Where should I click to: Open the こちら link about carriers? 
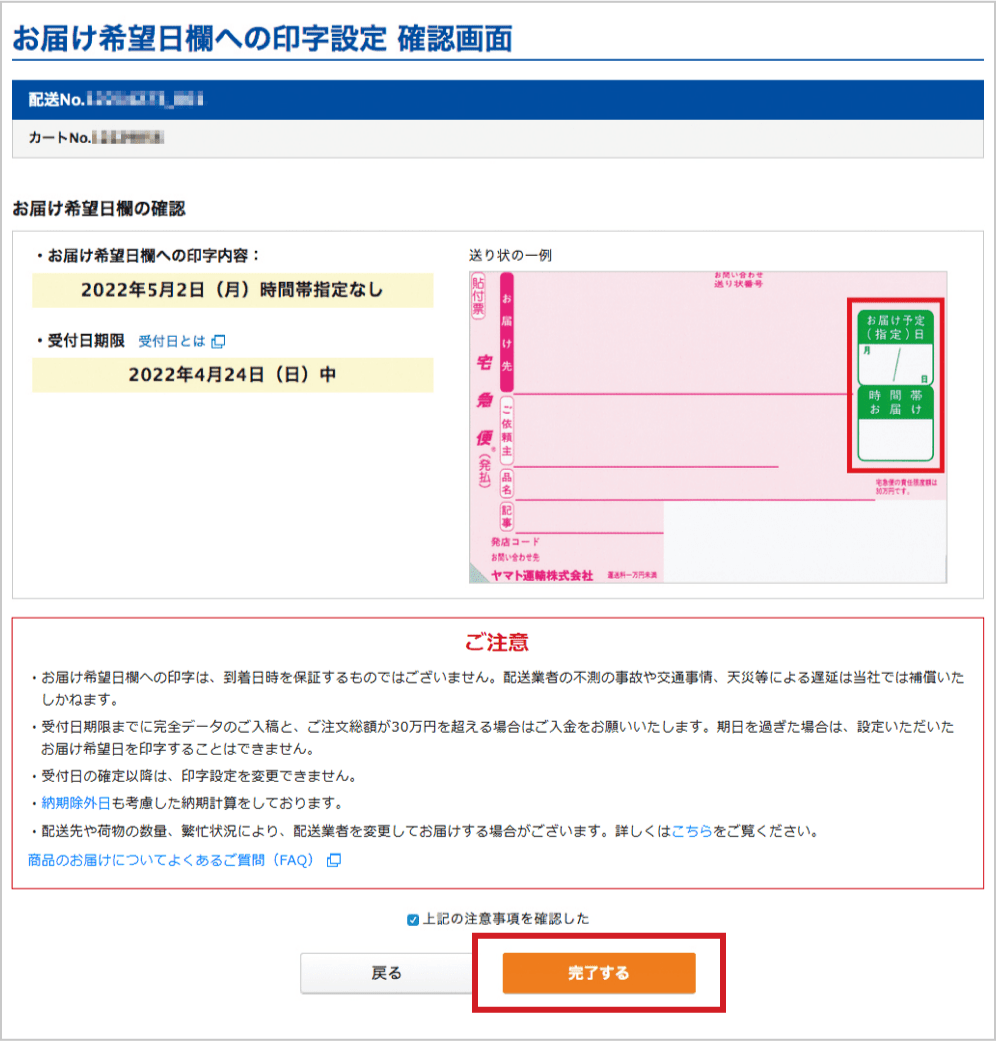tap(692, 831)
